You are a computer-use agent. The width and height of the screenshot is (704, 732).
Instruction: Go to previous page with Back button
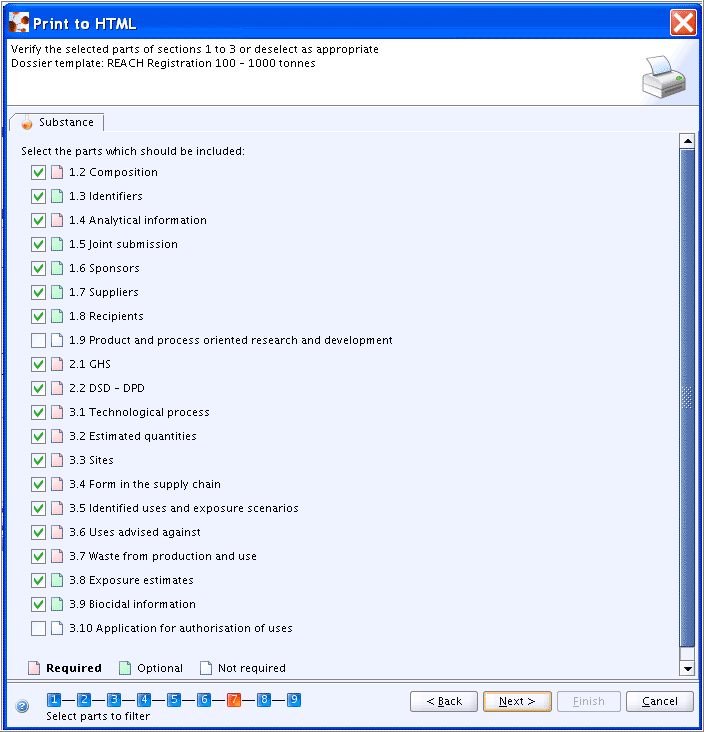tap(444, 701)
